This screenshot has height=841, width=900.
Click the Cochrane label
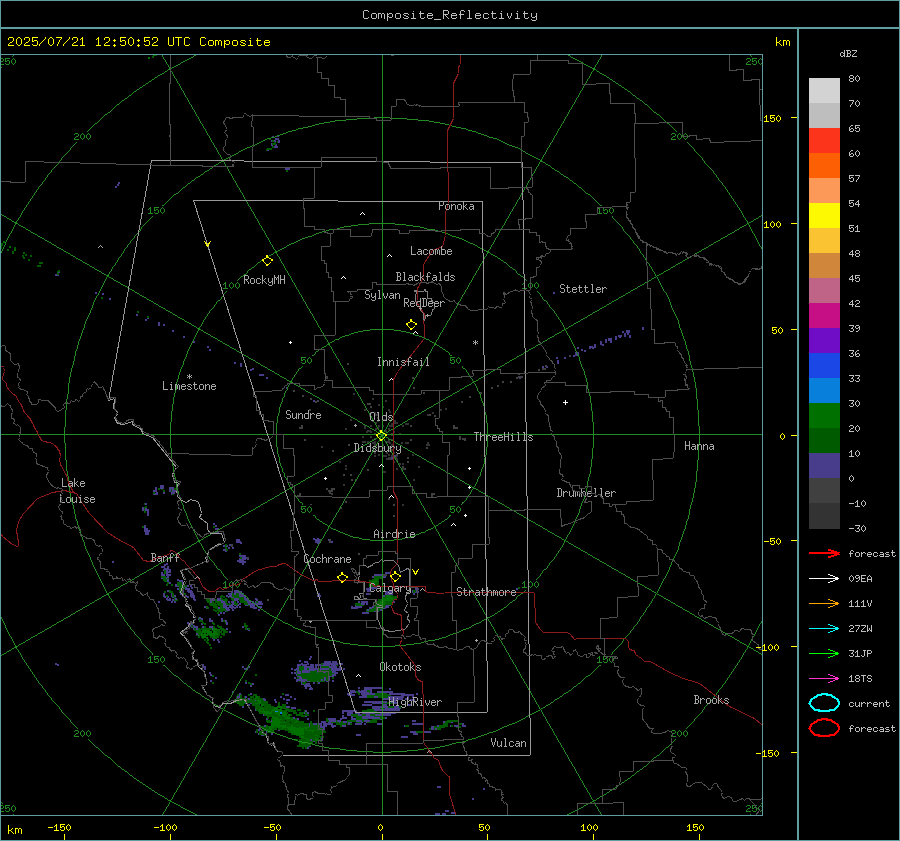pos(327,559)
